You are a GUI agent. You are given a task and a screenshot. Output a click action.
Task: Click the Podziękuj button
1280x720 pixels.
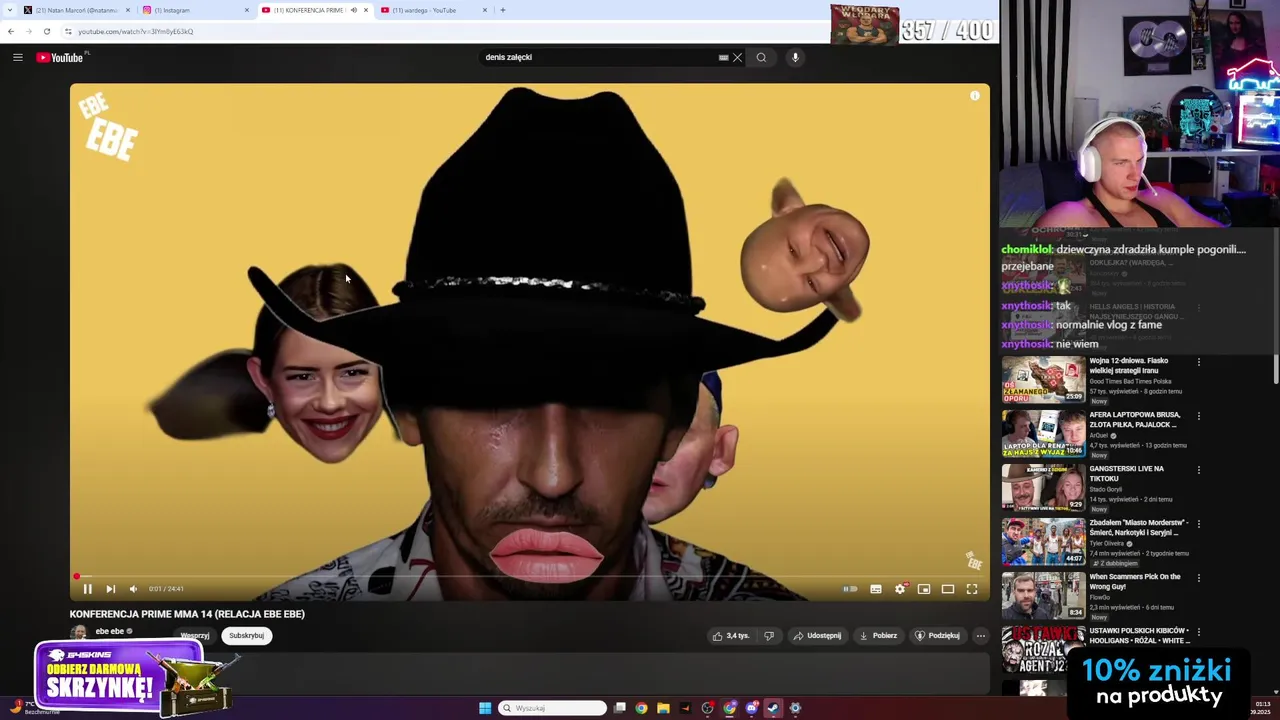[x=937, y=635]
